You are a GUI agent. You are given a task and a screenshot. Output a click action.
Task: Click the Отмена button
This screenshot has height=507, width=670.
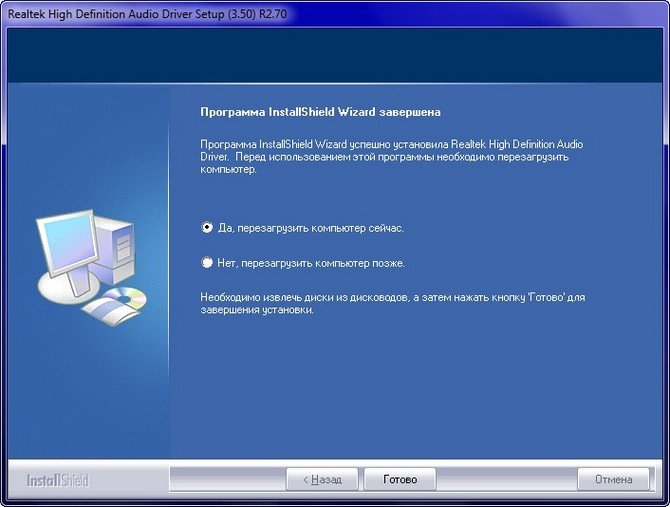613,479
